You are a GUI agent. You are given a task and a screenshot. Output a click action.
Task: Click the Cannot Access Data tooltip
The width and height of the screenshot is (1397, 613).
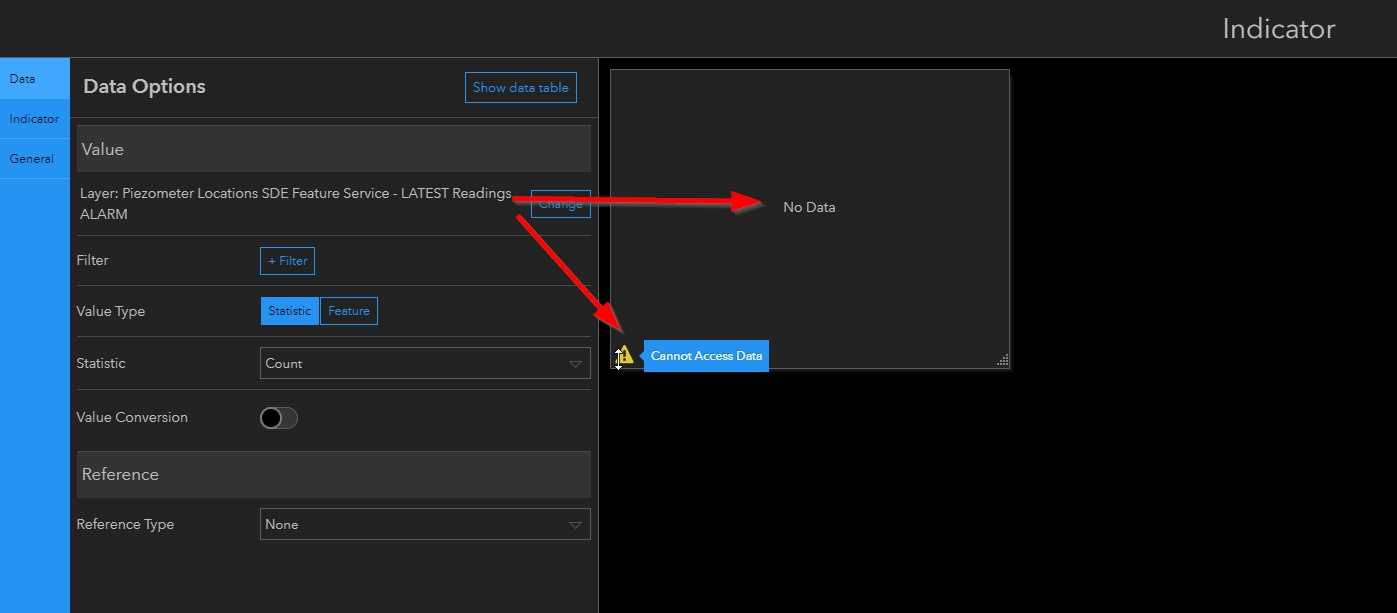(x=706, y=356)
